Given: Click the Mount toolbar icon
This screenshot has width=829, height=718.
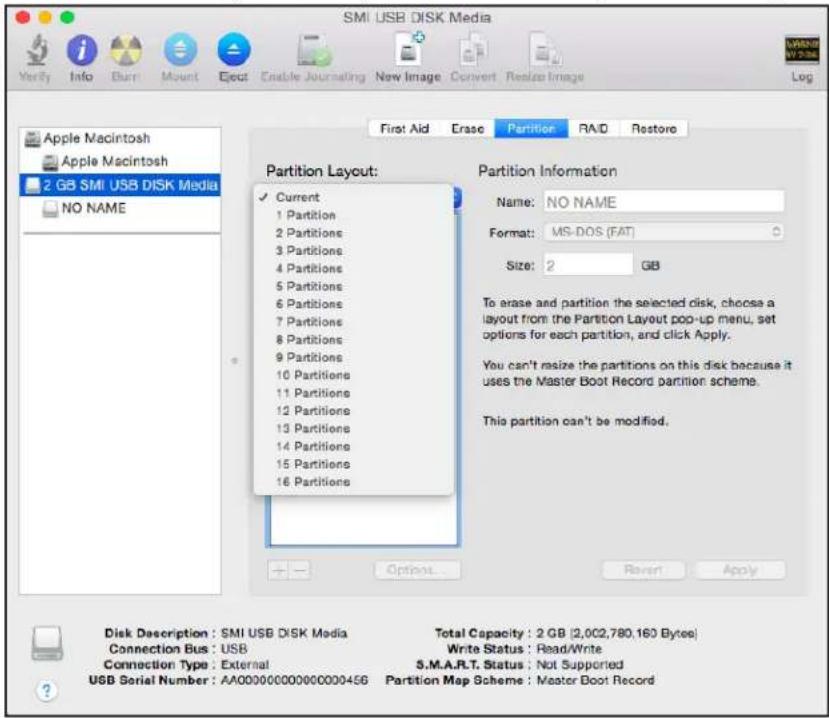Looking at the screenshot, I should tap(180, 50).
